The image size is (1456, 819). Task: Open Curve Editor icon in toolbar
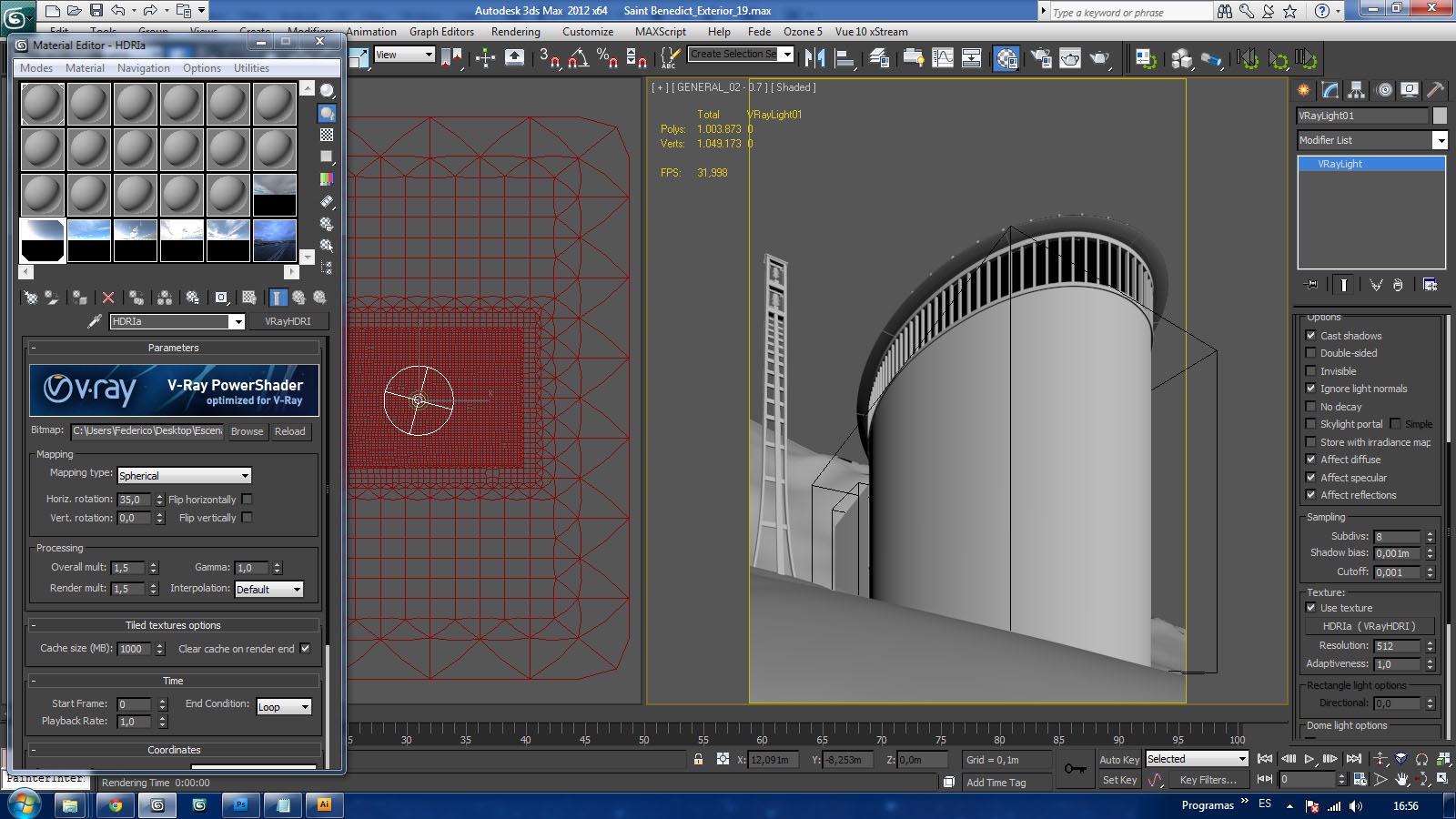[x=943, y=58]
